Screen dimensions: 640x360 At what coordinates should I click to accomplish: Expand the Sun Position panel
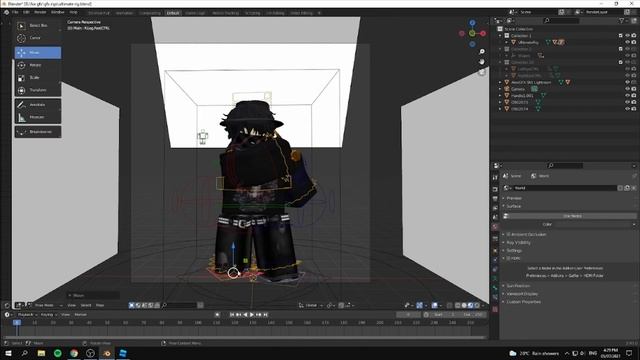(x=518, y=286)
